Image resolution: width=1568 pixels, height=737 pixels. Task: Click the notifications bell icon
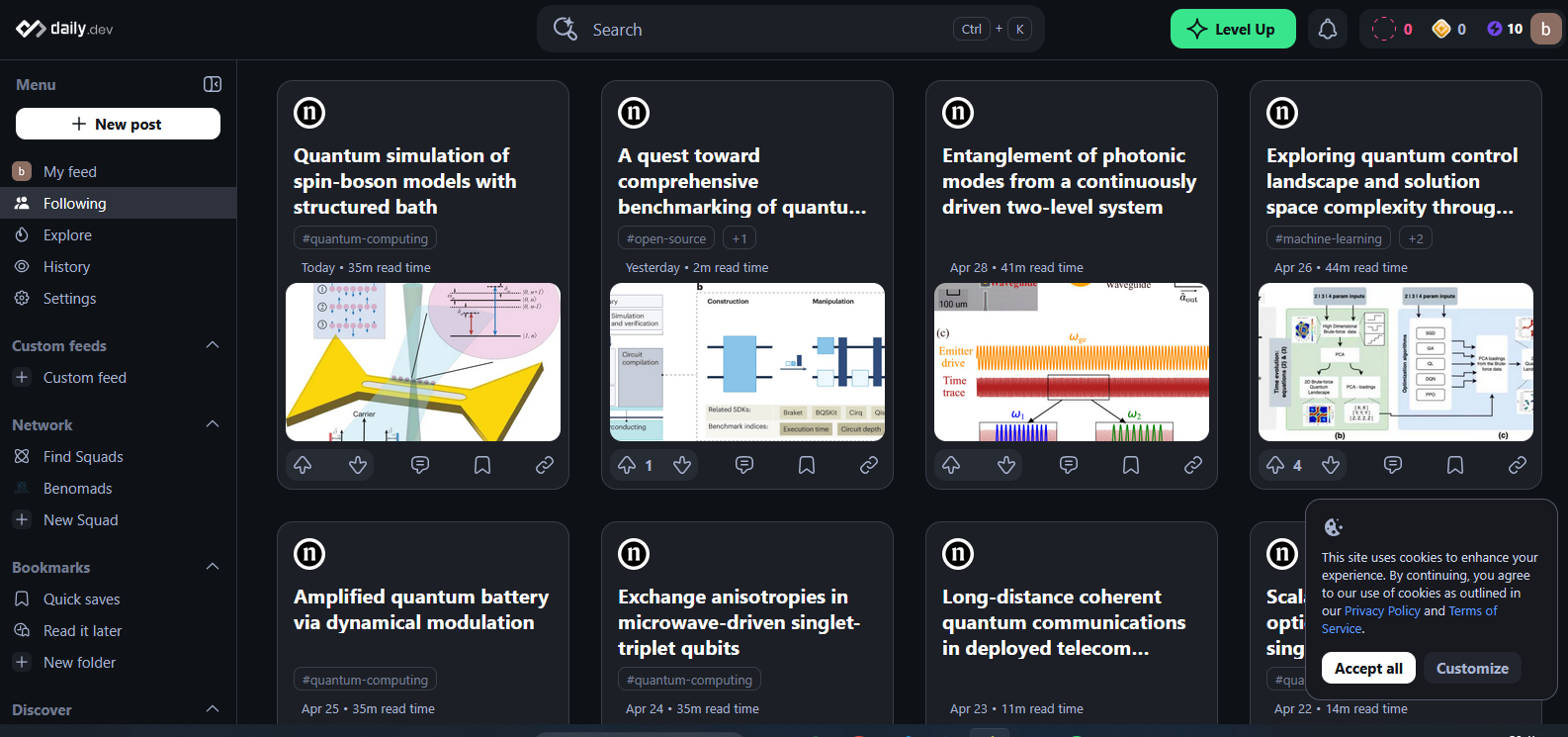pyautogui.click(x=1328, y=29)
